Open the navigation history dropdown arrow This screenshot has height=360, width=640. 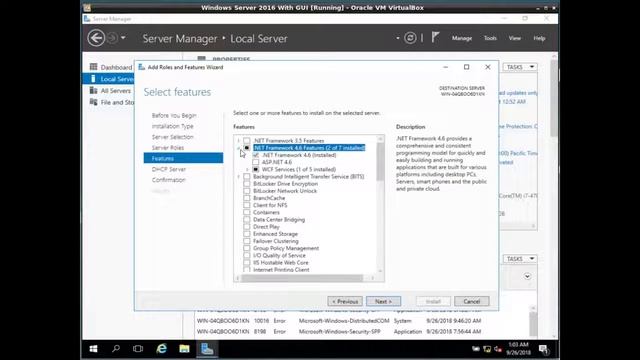[123, 38]
